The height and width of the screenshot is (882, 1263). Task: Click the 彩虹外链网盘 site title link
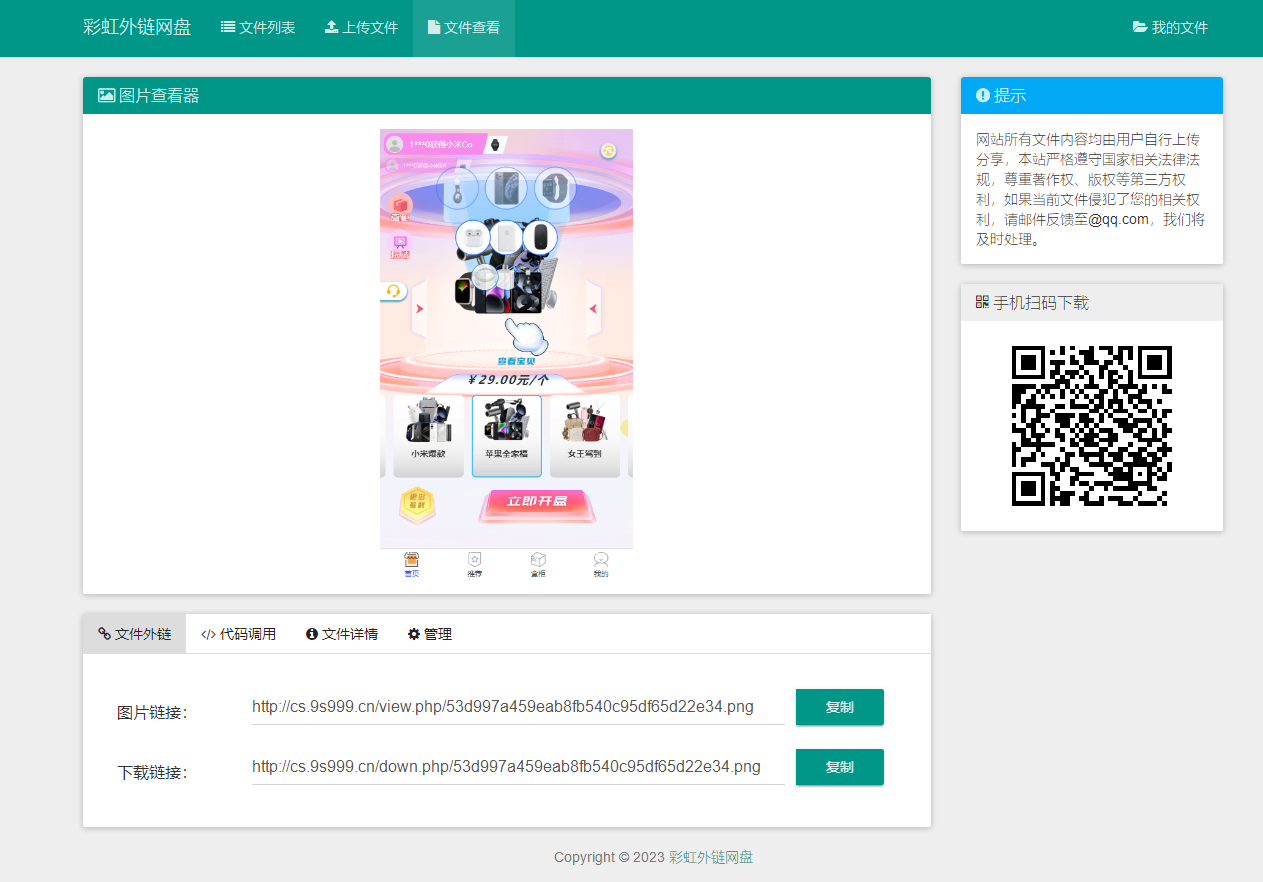point(137,27)
